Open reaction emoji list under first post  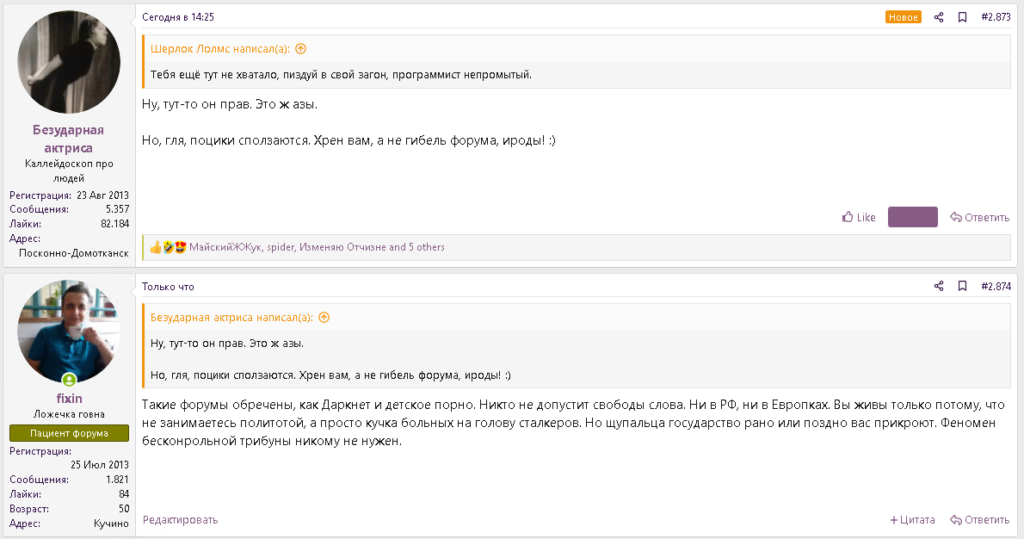pyautogui.click(x=168, y=247)
